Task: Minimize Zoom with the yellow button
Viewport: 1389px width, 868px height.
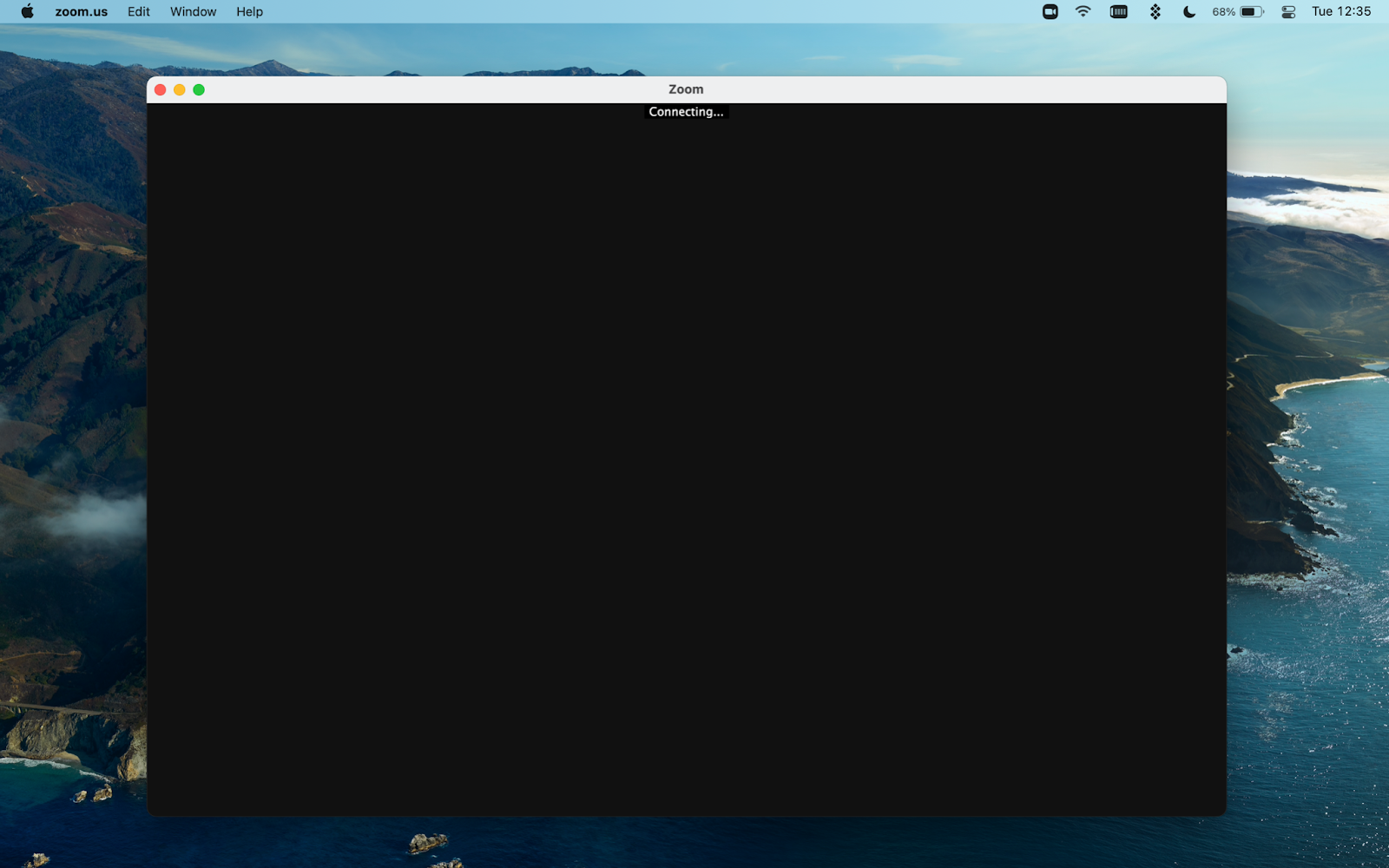Action: pyautogui.click(x=179, y=89)
